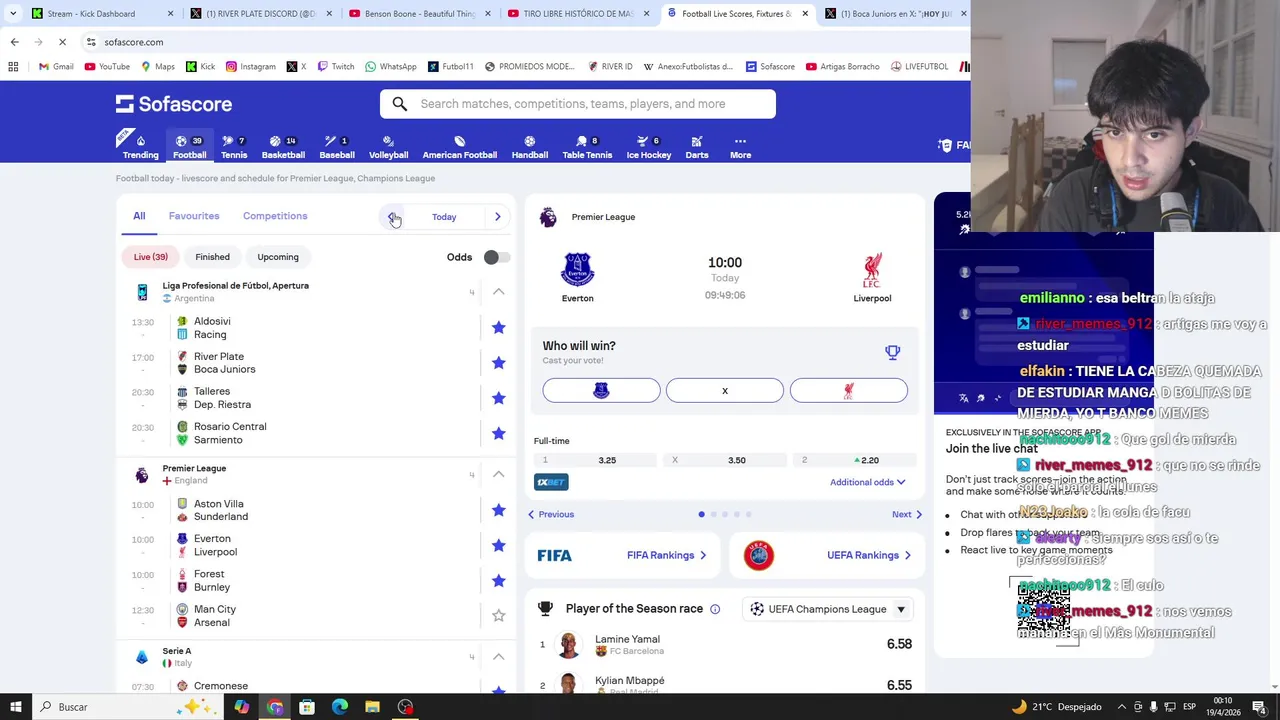Toggle star for Talleres vs Dep. Riestra
The image size is (1280, 720).
pos(498,398)
